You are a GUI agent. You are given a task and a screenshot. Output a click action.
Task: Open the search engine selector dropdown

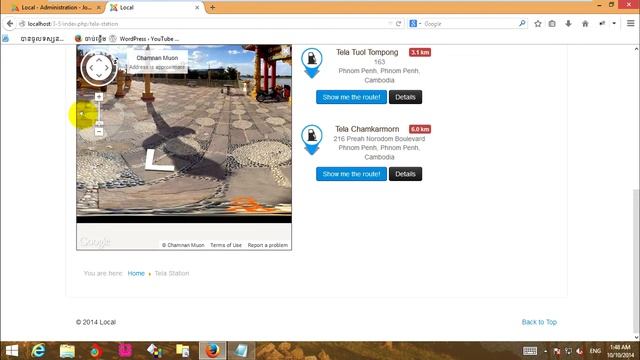[x=415, y=24]
